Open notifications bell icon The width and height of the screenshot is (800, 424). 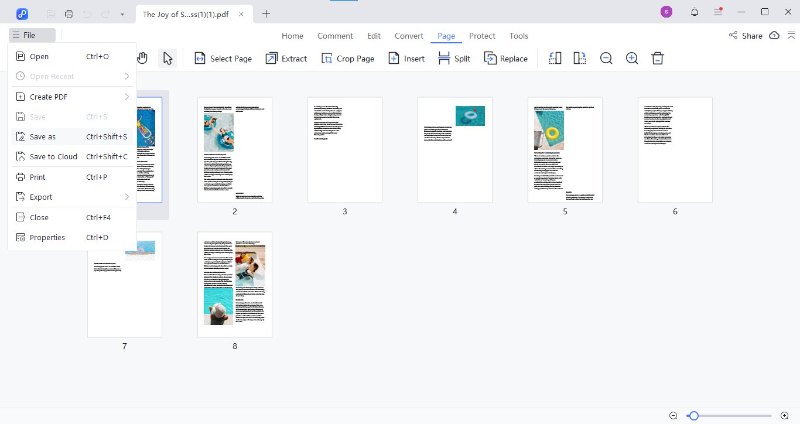(x=694, y=12)
